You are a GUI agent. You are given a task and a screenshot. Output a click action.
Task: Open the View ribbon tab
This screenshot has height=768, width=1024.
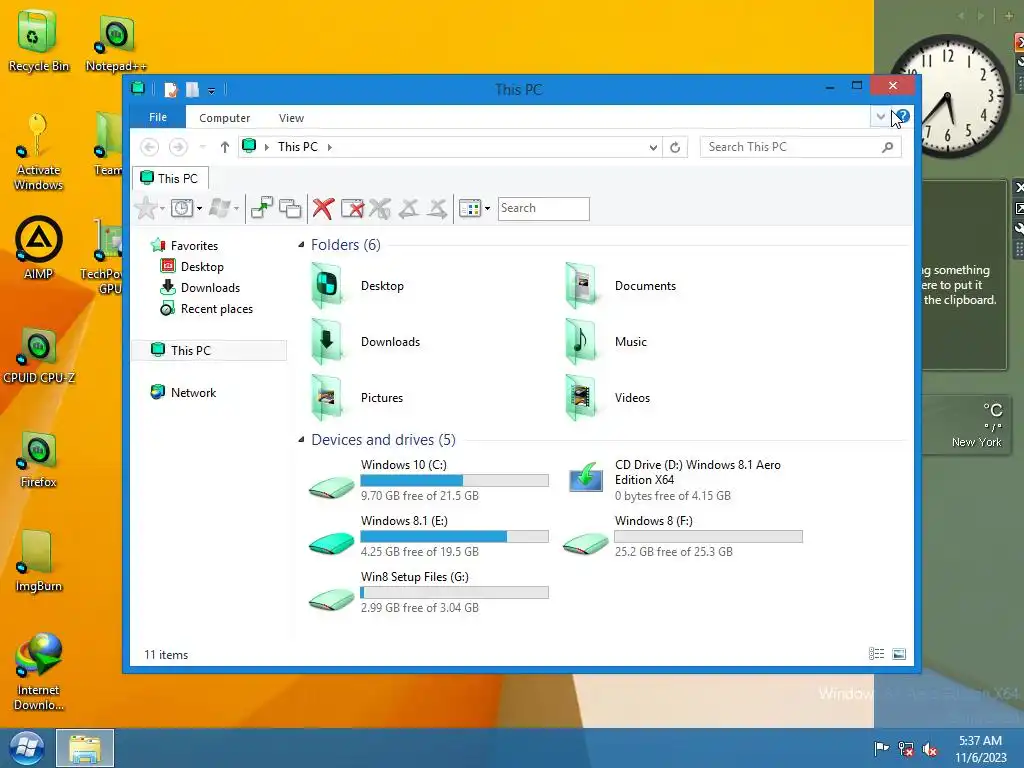click(x=291, y=118)
